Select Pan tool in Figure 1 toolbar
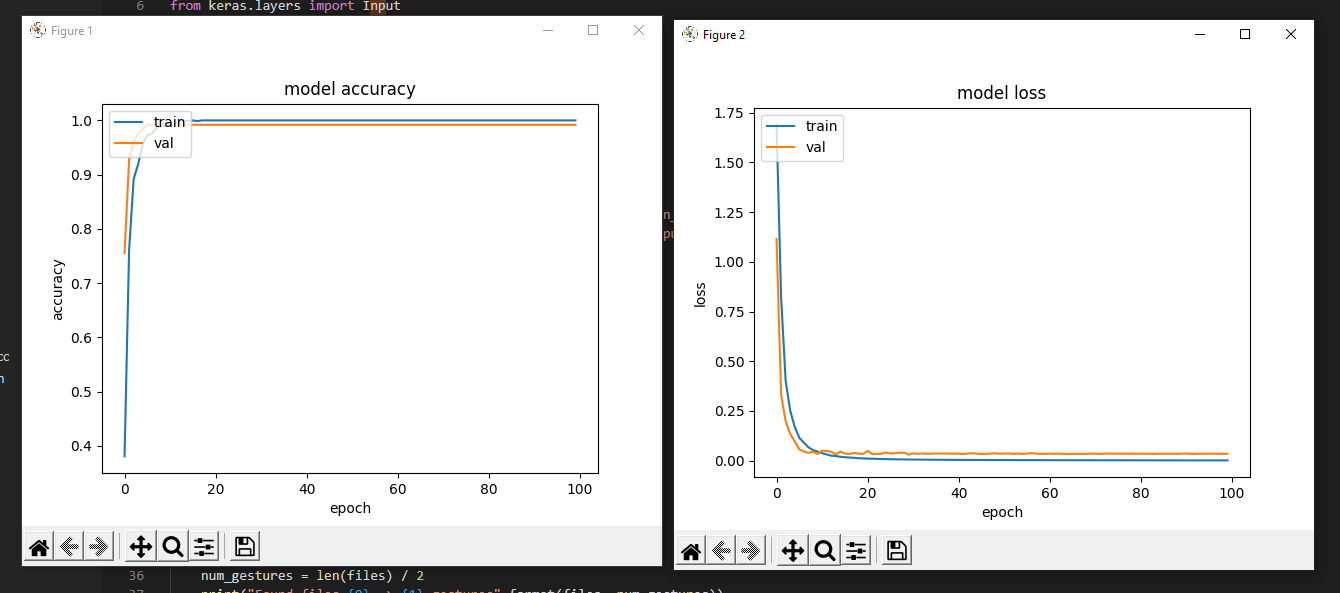This screenshot has width=1340, height=593. coord(141,547)
